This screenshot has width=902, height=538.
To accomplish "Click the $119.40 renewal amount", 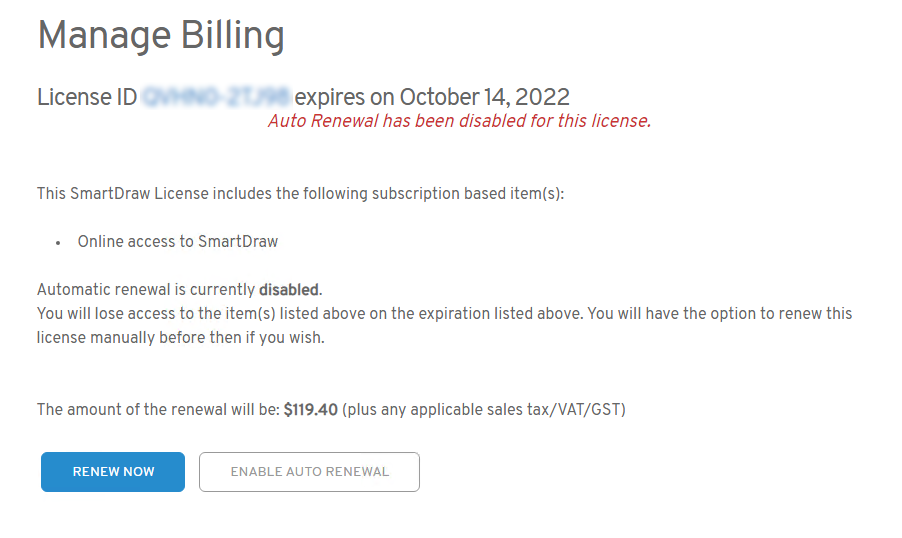I will pos(311,409).
